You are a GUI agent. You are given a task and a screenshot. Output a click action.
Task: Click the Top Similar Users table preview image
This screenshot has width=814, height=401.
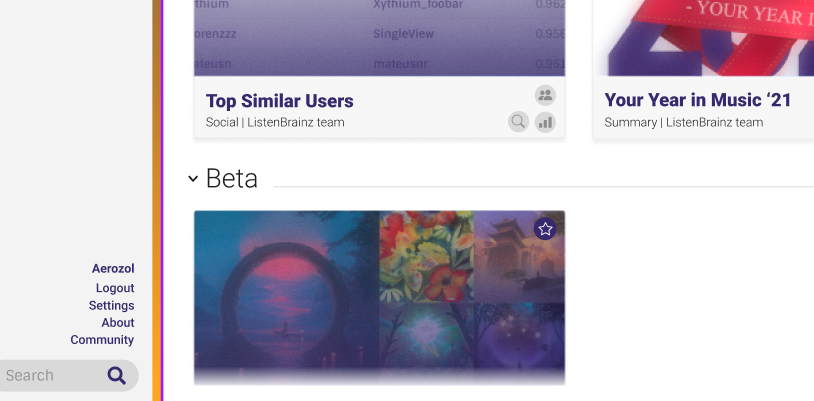pos(379,38)
